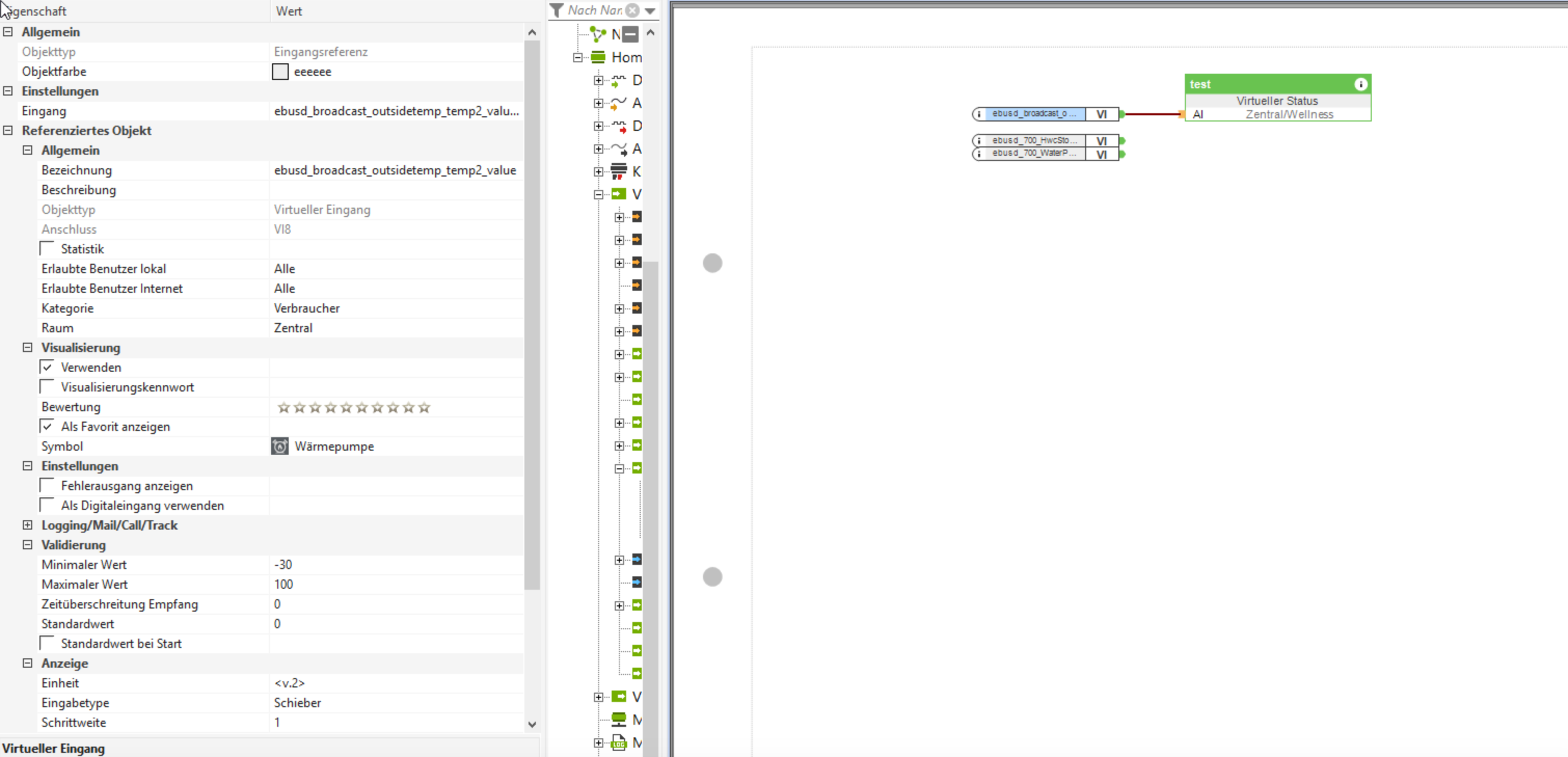
Task: Open the filter dropdown arrow
Action: click(650, 10)
